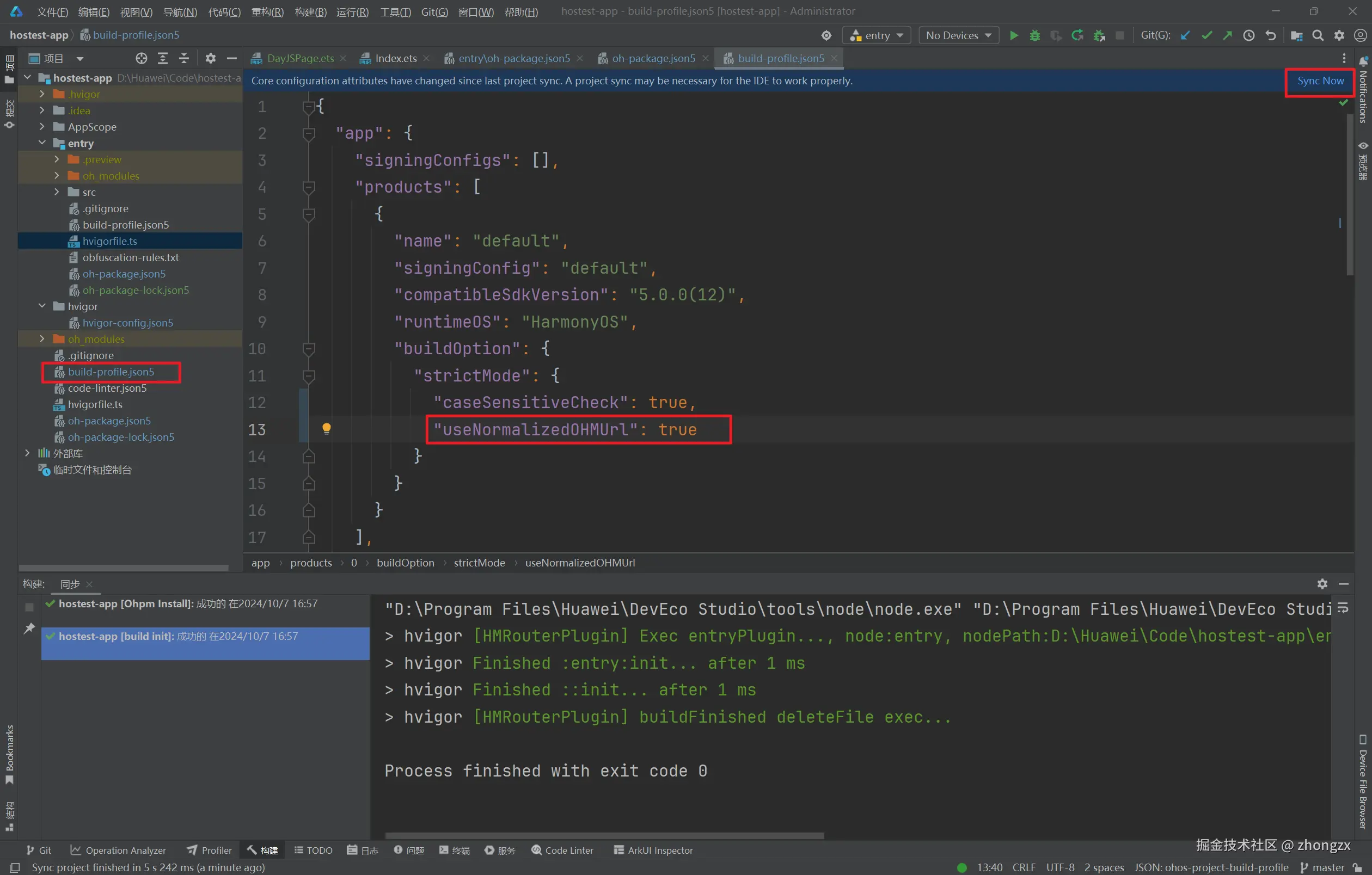Image resolution: width=1372 pixels, height=875 pixels.
Task: Toggle the pin tab icon in build panel
Action: (x=29, y=628)
